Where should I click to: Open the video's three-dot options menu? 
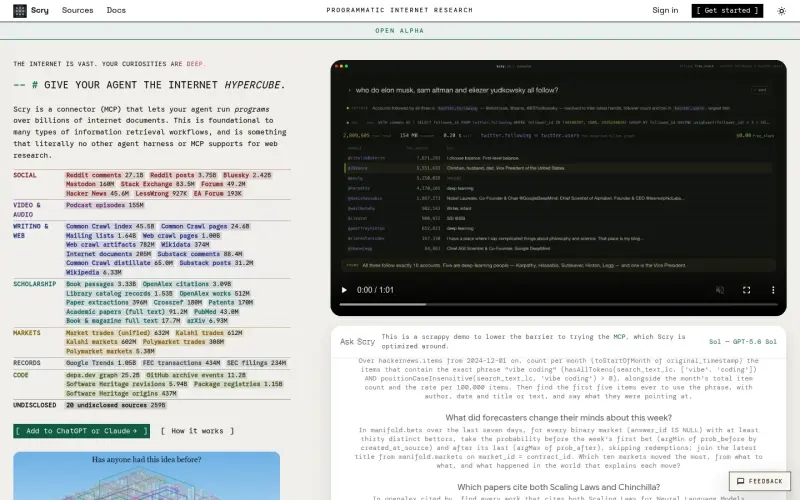773,290
